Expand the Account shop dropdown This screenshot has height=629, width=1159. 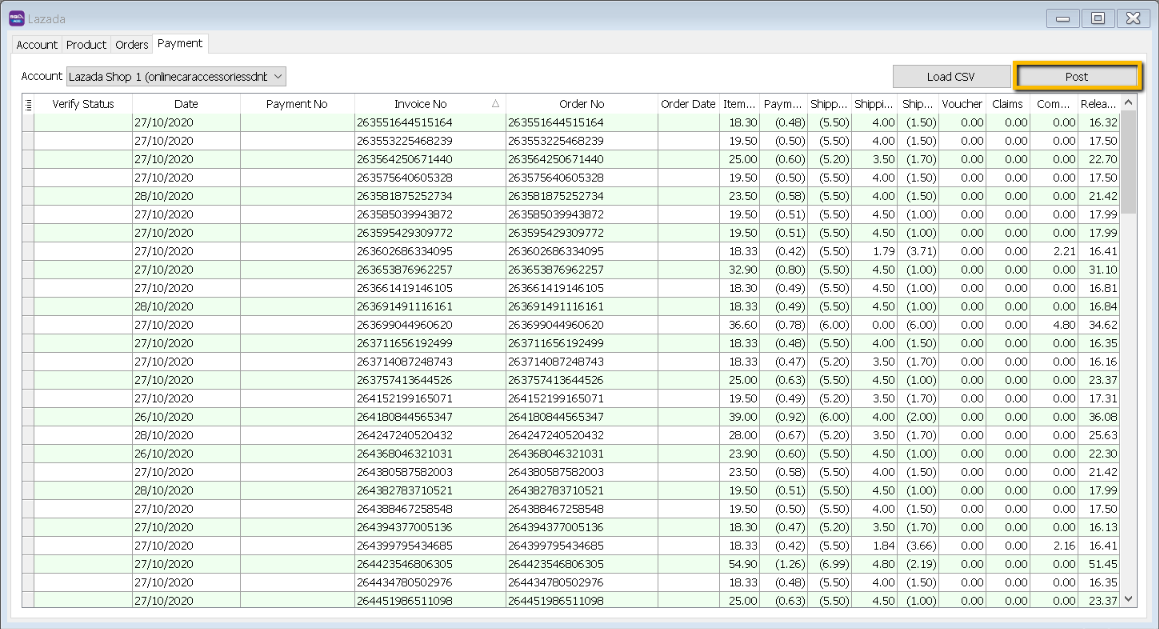[x=278, y=76]
